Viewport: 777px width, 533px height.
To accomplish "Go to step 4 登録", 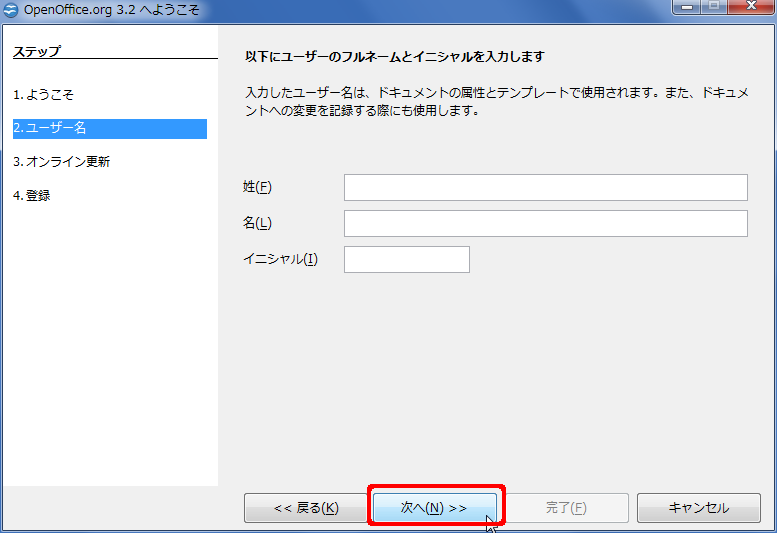I will pyautogui.click(x=31, y=195).
